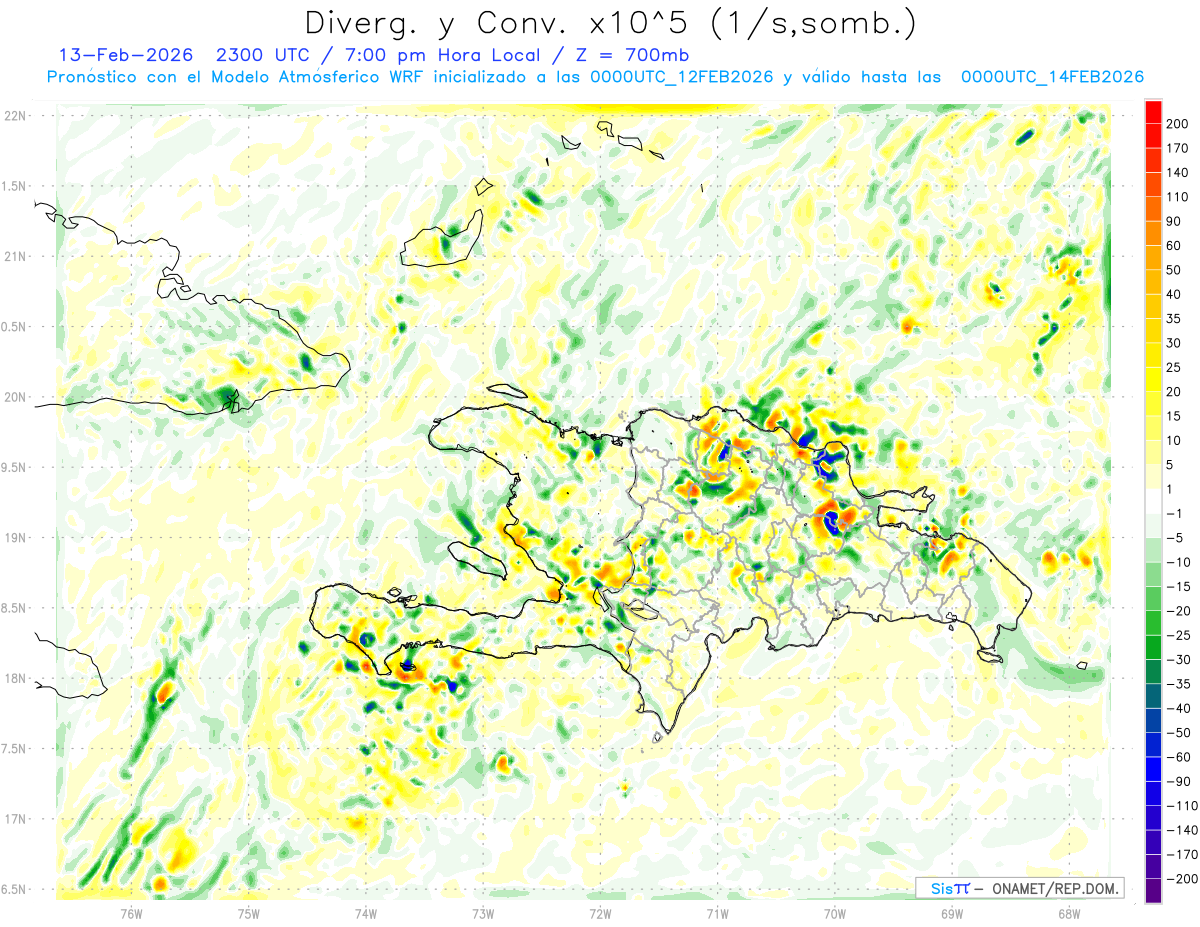This screenshot has width=1200, height=927.
Task: Click the "73W" longitude label
Action: (x=483, y=912)
